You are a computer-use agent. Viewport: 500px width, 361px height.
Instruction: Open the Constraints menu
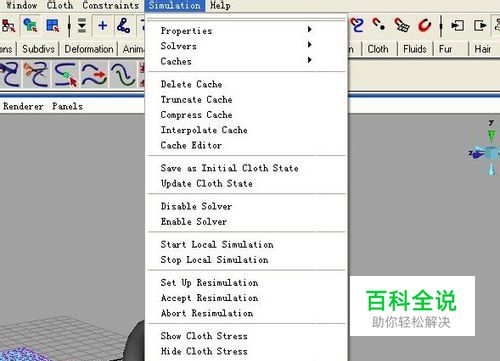coord(110,5)
